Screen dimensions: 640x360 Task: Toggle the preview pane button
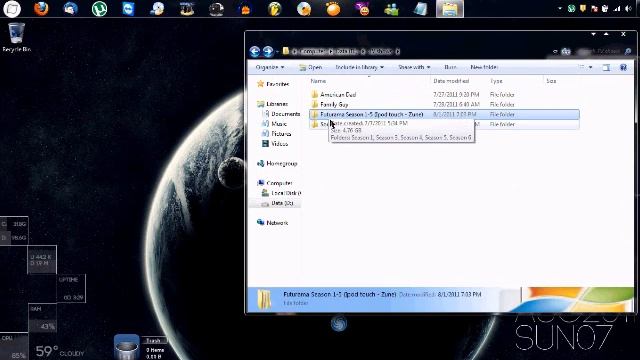pos(606,68)
